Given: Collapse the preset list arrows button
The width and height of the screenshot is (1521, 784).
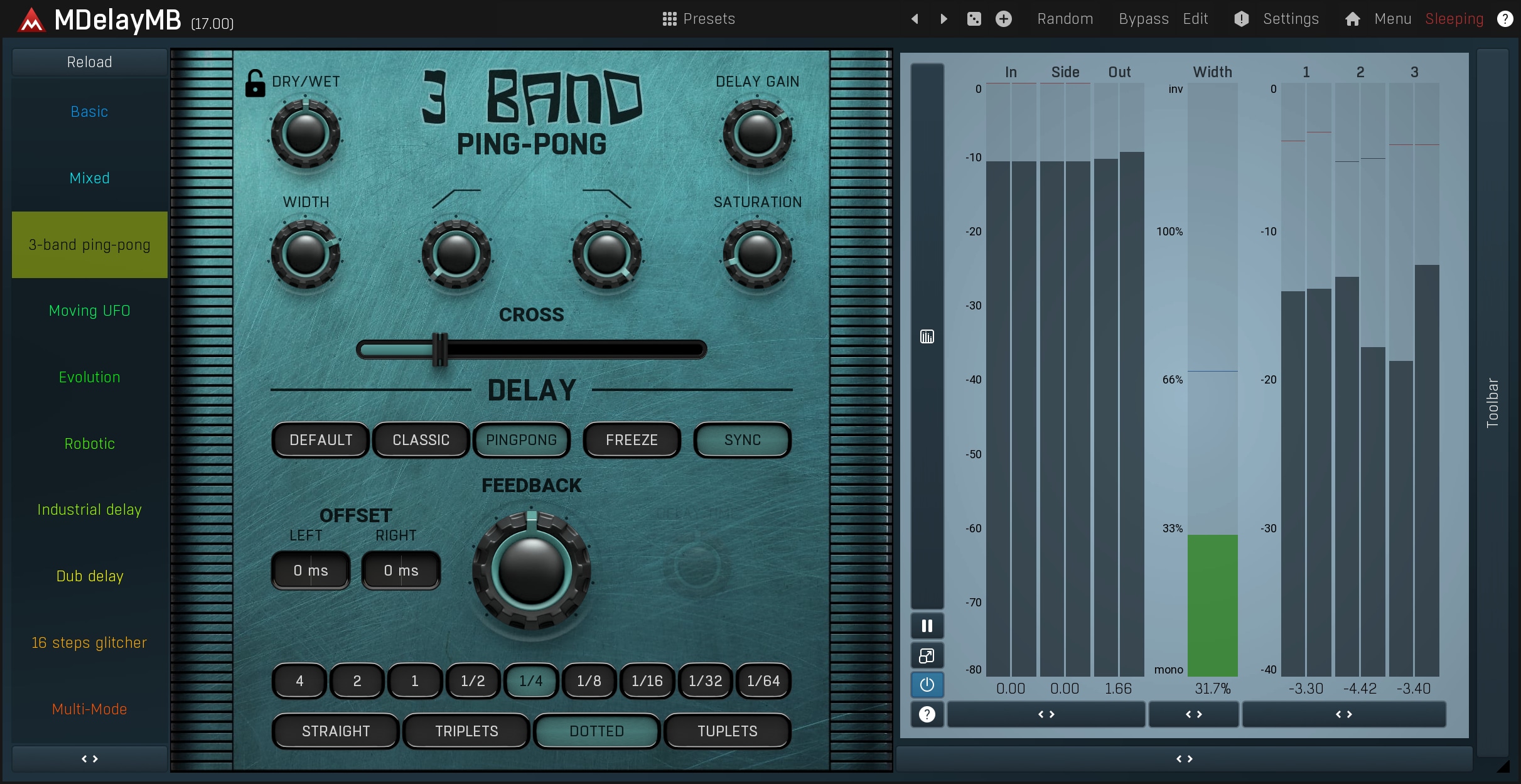Looking at the screenshot, I should tap(90, 759).
